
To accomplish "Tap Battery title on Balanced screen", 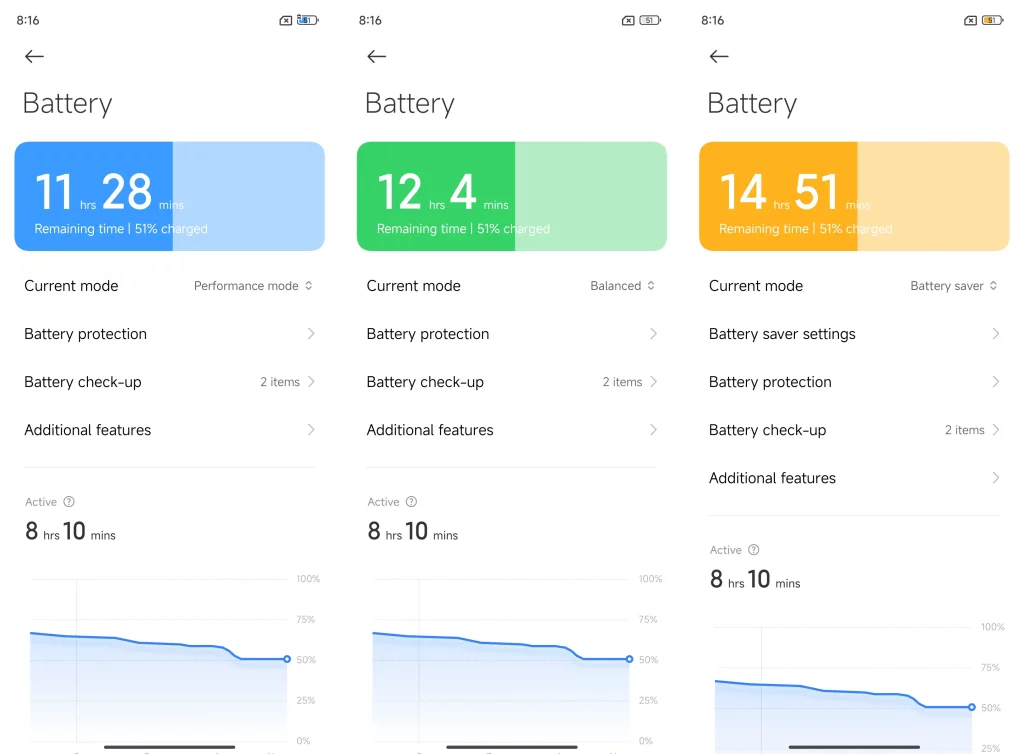I will coord(409,104).
